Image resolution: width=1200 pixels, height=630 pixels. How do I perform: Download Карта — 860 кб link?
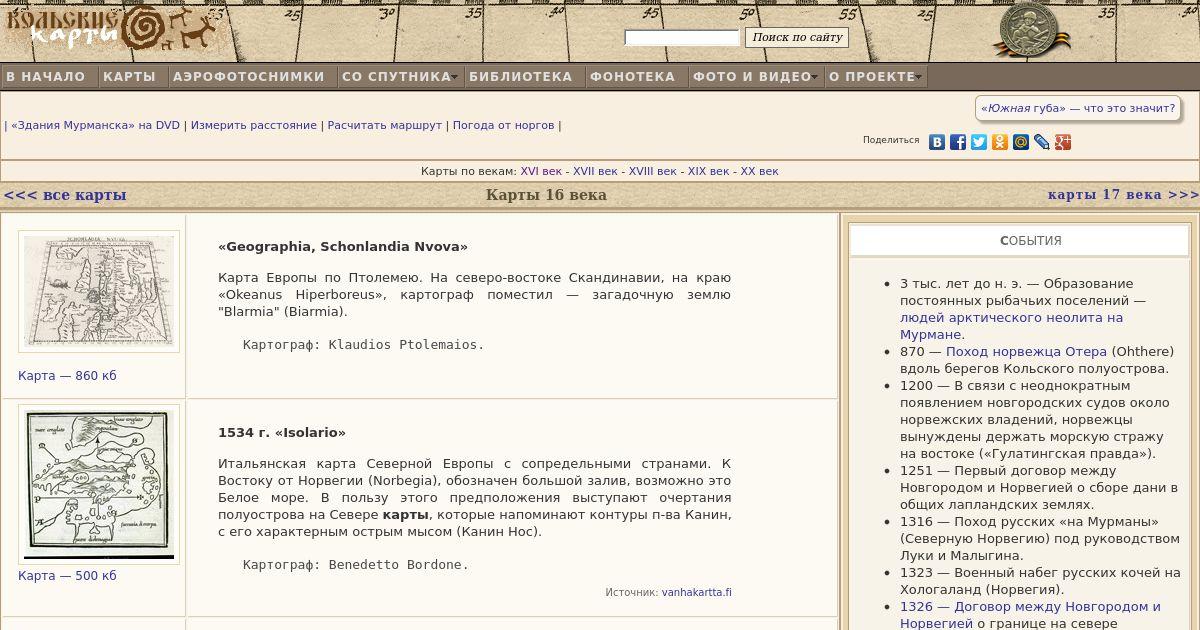coord(67,376)
